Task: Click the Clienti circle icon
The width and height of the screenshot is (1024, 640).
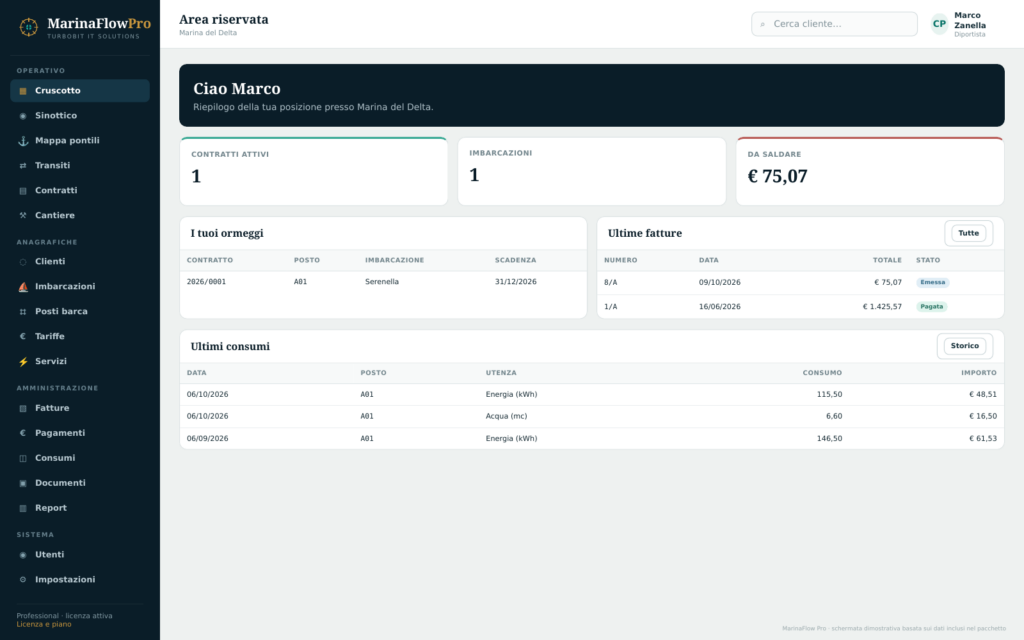Action: click(23, 262)
